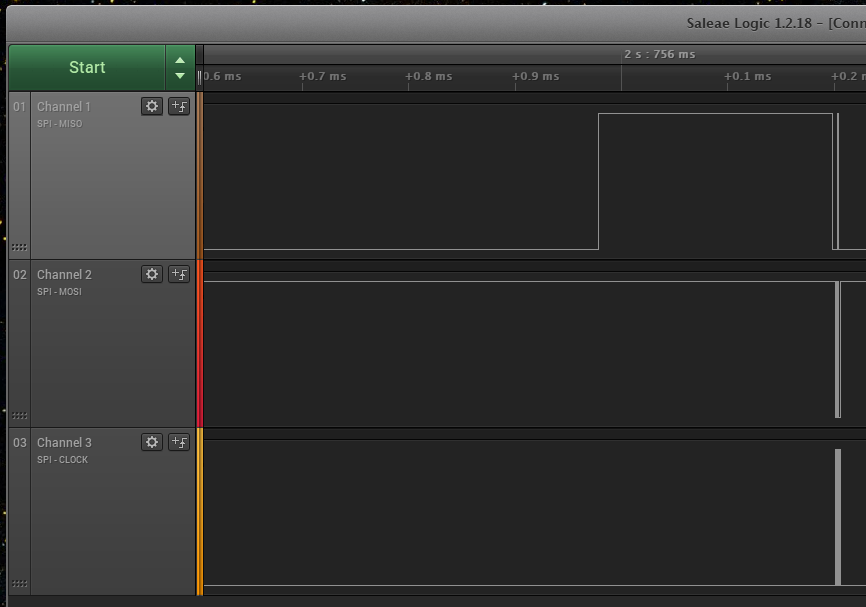Open Channel 2 settings gear
Viewport: 866px width, 607px height.
[152, 274]
